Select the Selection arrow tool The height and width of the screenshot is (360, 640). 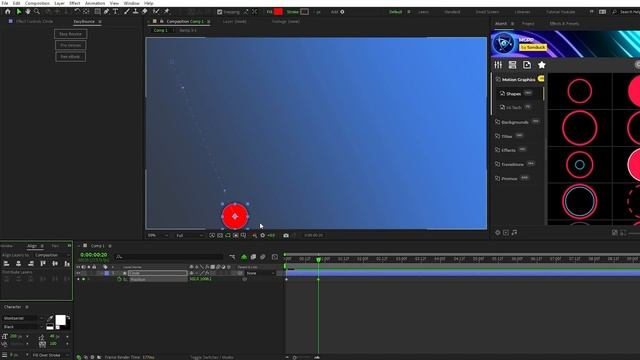[x=19, y=12]
